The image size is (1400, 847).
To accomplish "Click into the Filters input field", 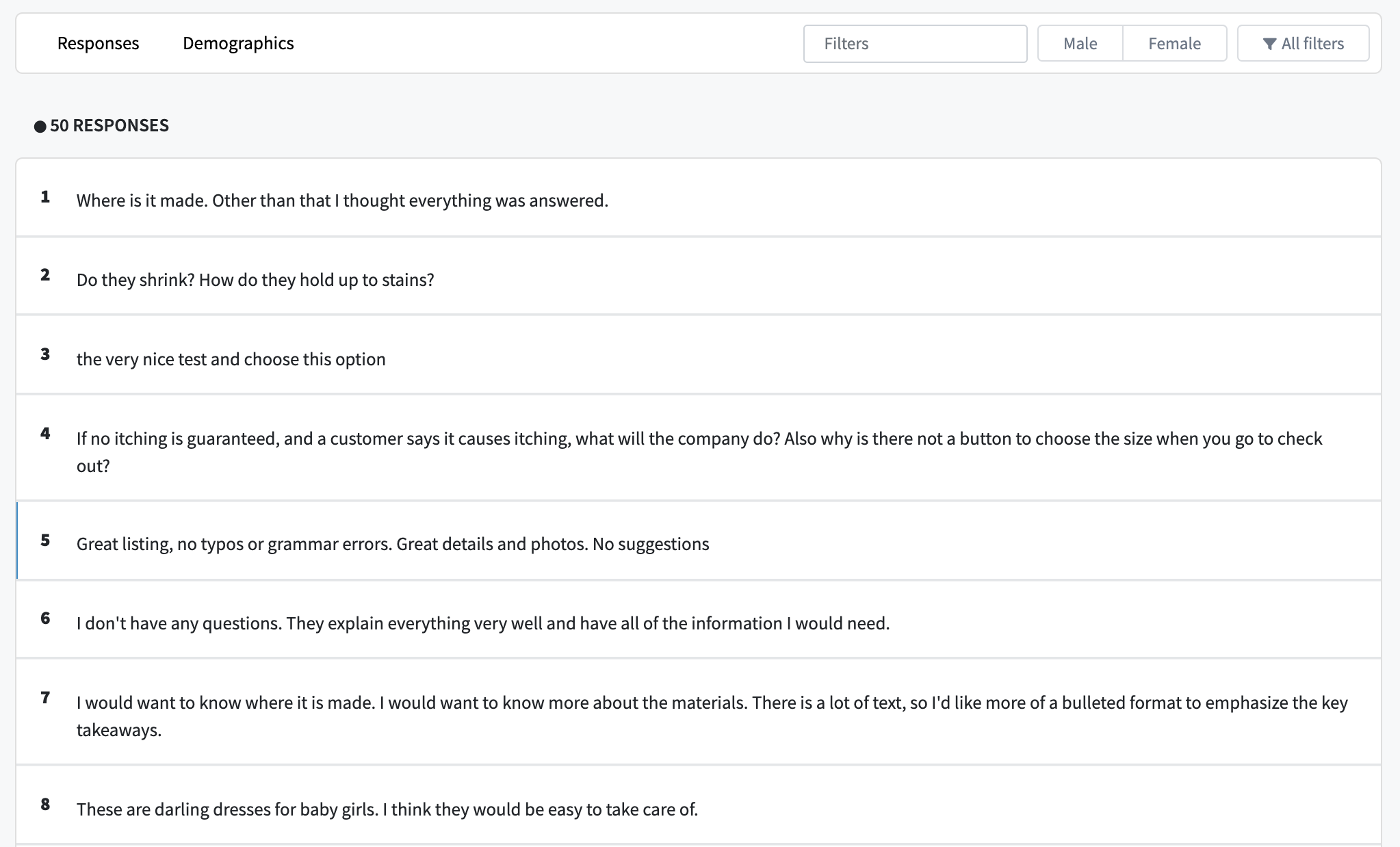I will pos(915,44).
